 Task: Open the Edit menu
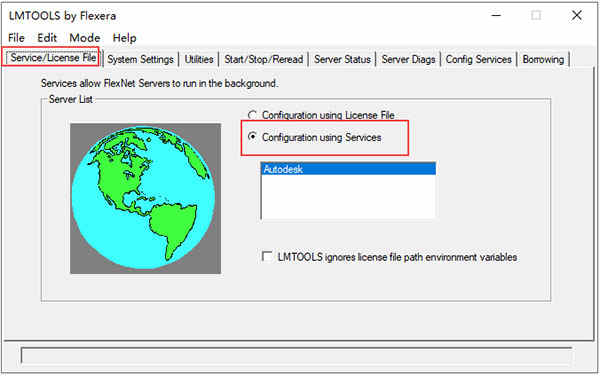coord(47,38)
